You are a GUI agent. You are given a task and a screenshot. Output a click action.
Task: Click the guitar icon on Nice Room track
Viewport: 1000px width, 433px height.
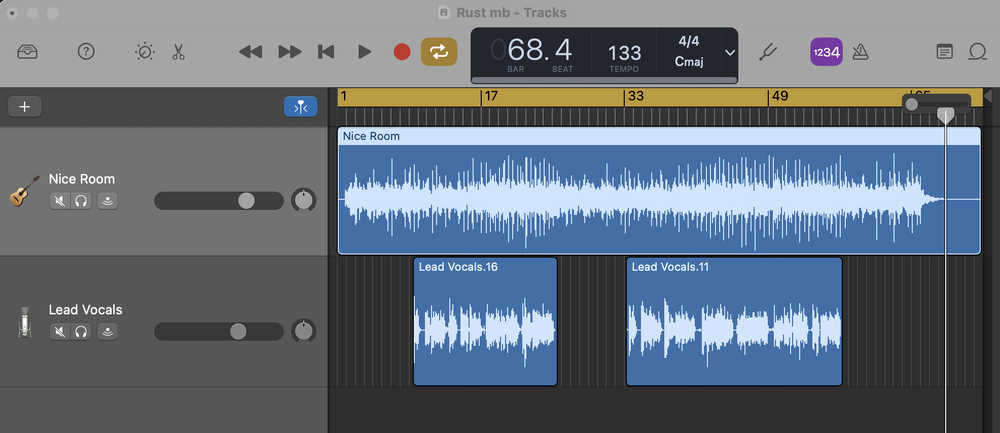[x=25, y=190]
